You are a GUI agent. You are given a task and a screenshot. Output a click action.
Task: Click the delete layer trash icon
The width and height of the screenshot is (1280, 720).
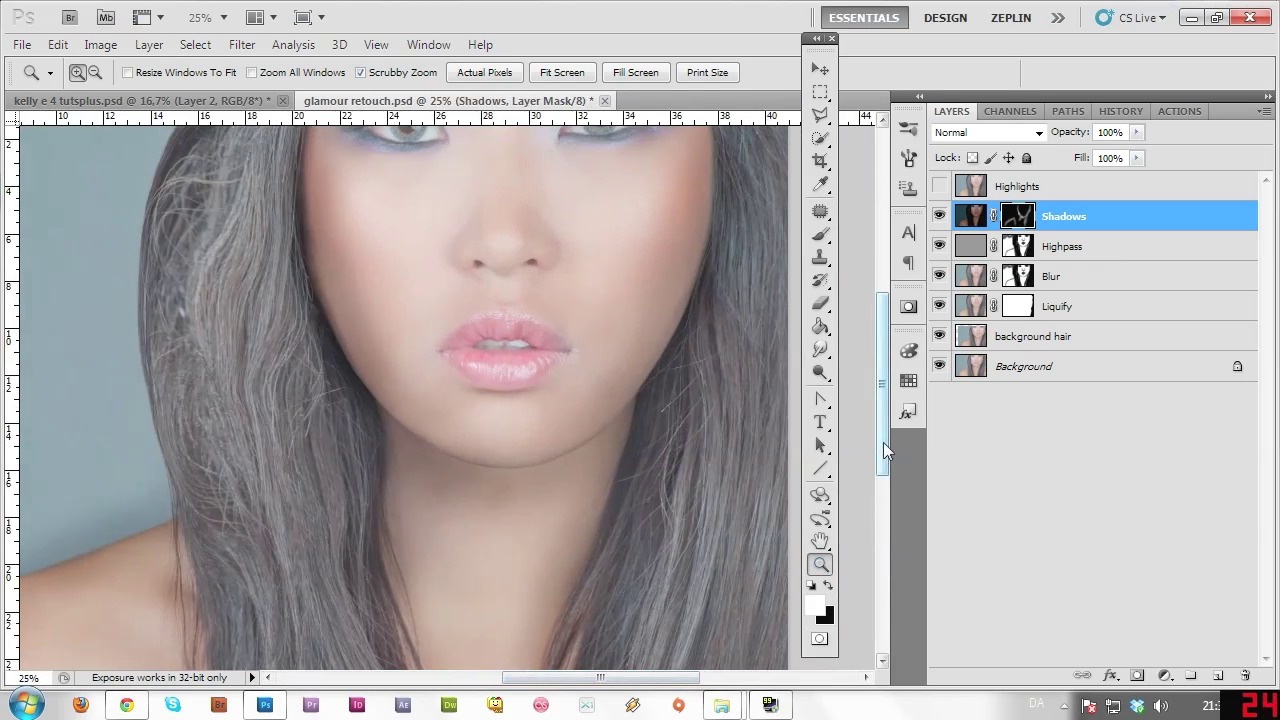click(x=1245, y=676)
